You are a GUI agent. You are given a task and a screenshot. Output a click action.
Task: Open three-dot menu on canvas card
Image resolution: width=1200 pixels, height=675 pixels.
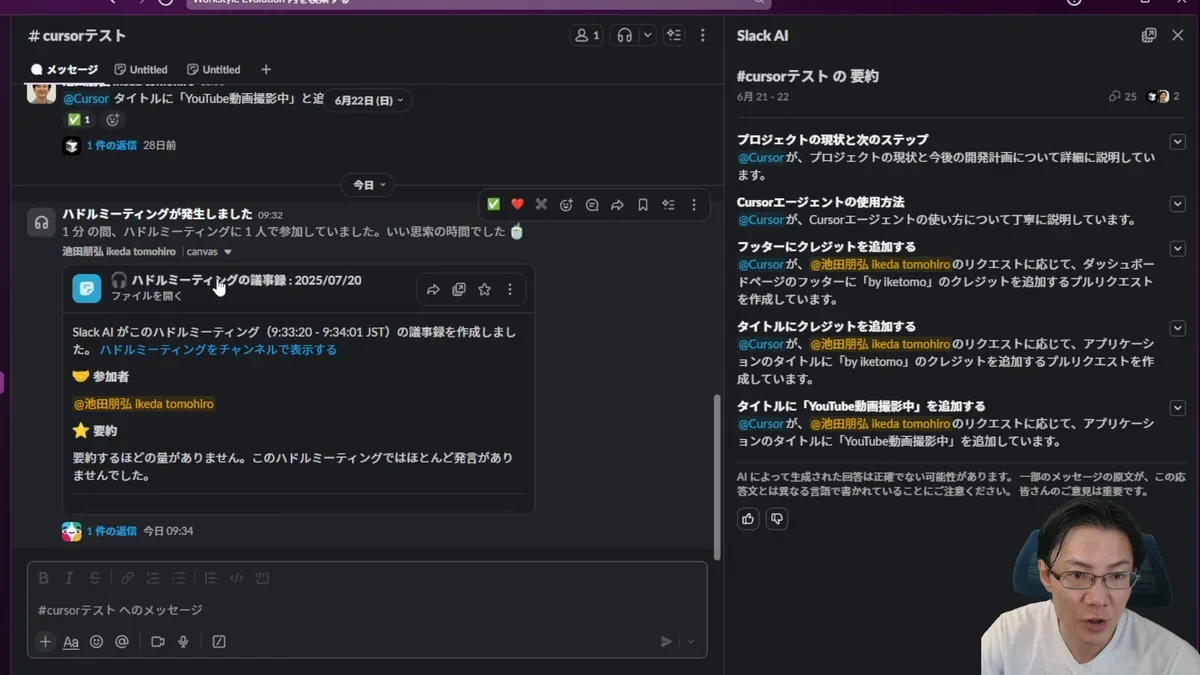510,289
